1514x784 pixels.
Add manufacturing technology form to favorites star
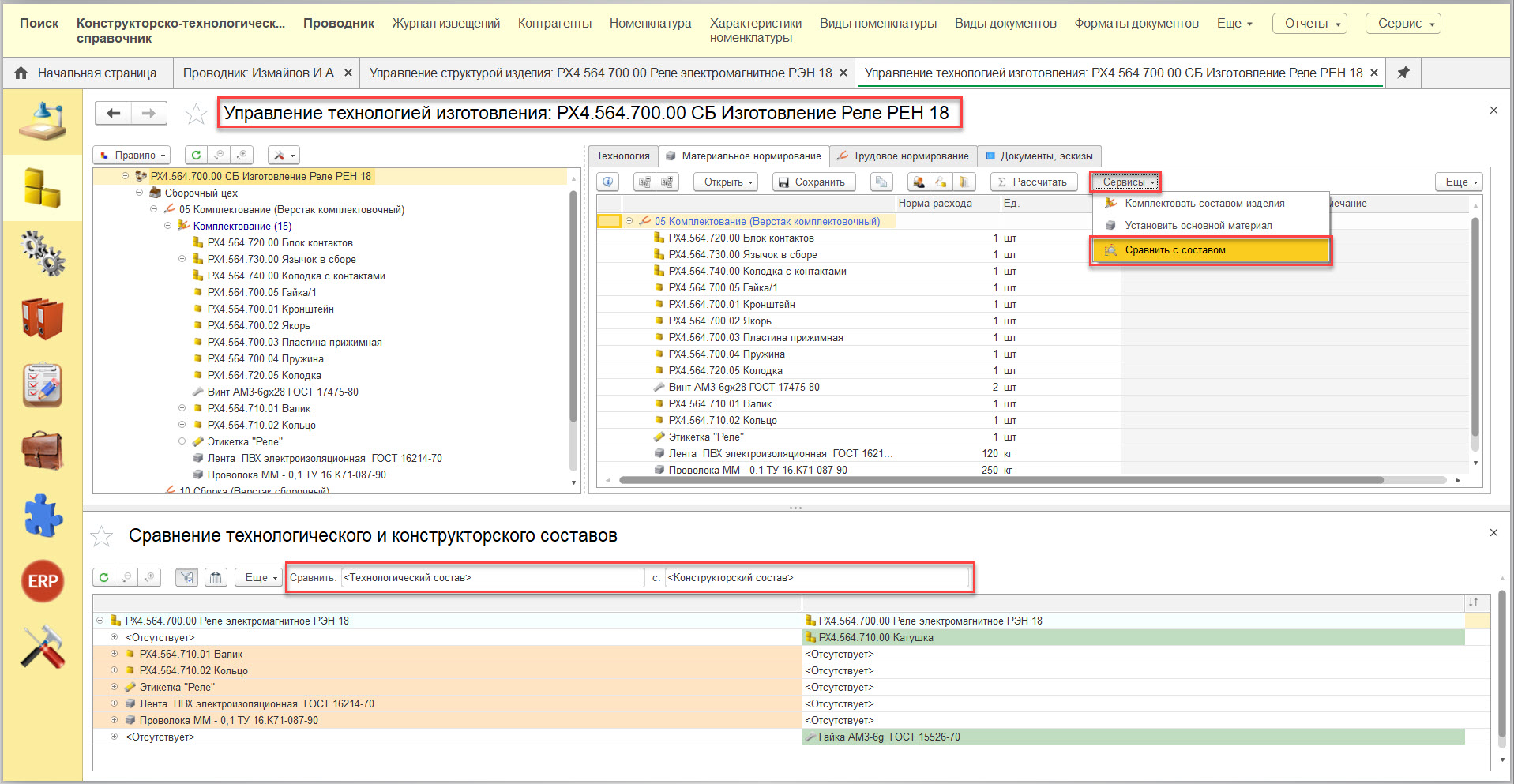tap(196, 114)
